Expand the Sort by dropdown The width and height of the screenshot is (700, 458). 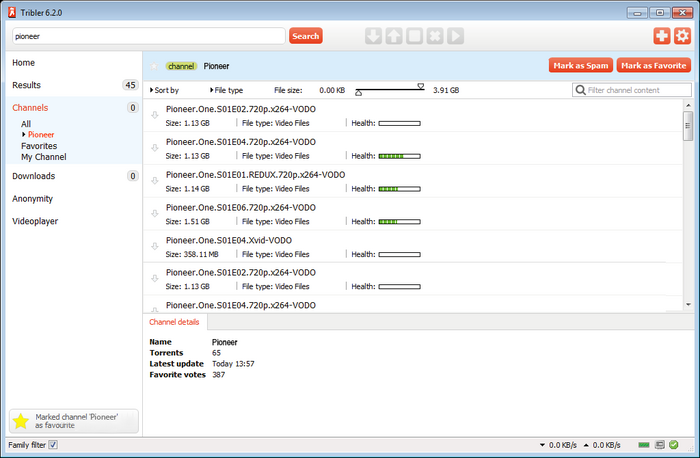pos(164,90)
